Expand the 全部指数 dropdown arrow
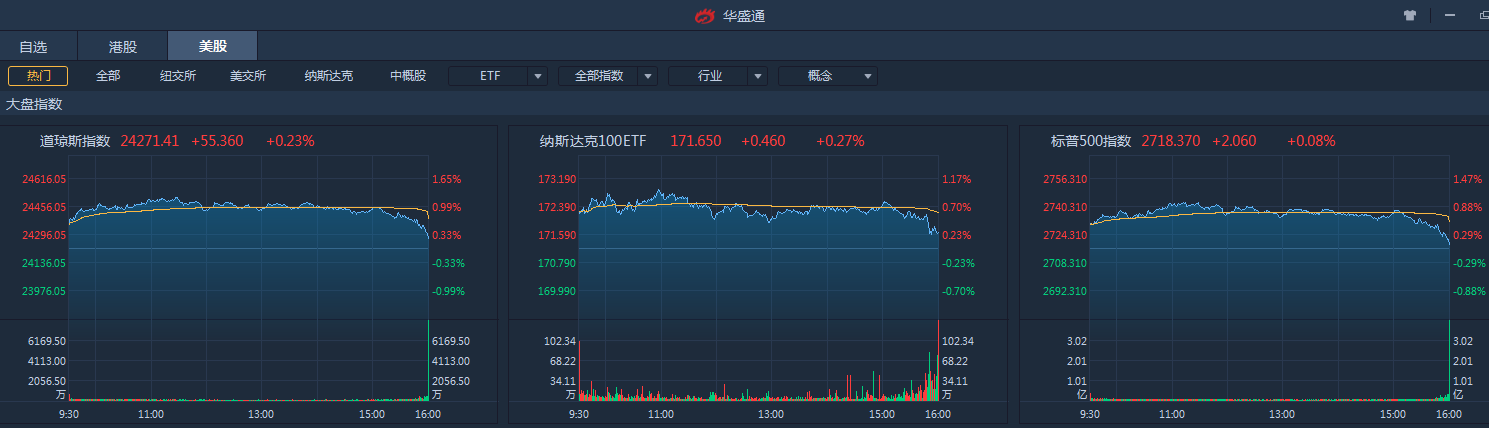The image size is (1489, 428). tap(648, 76)
